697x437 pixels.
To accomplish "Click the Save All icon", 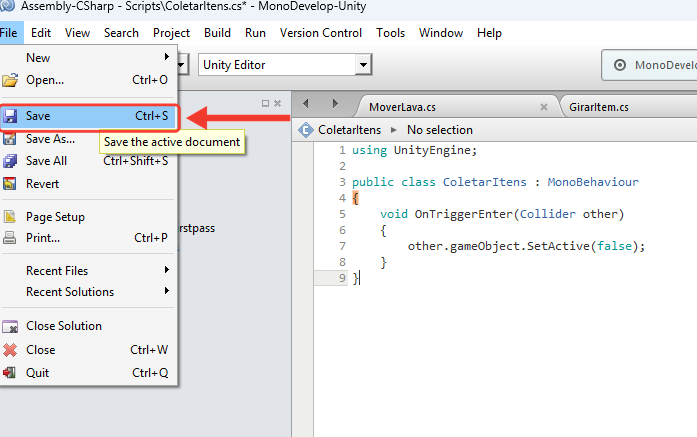I will [10, 161].
